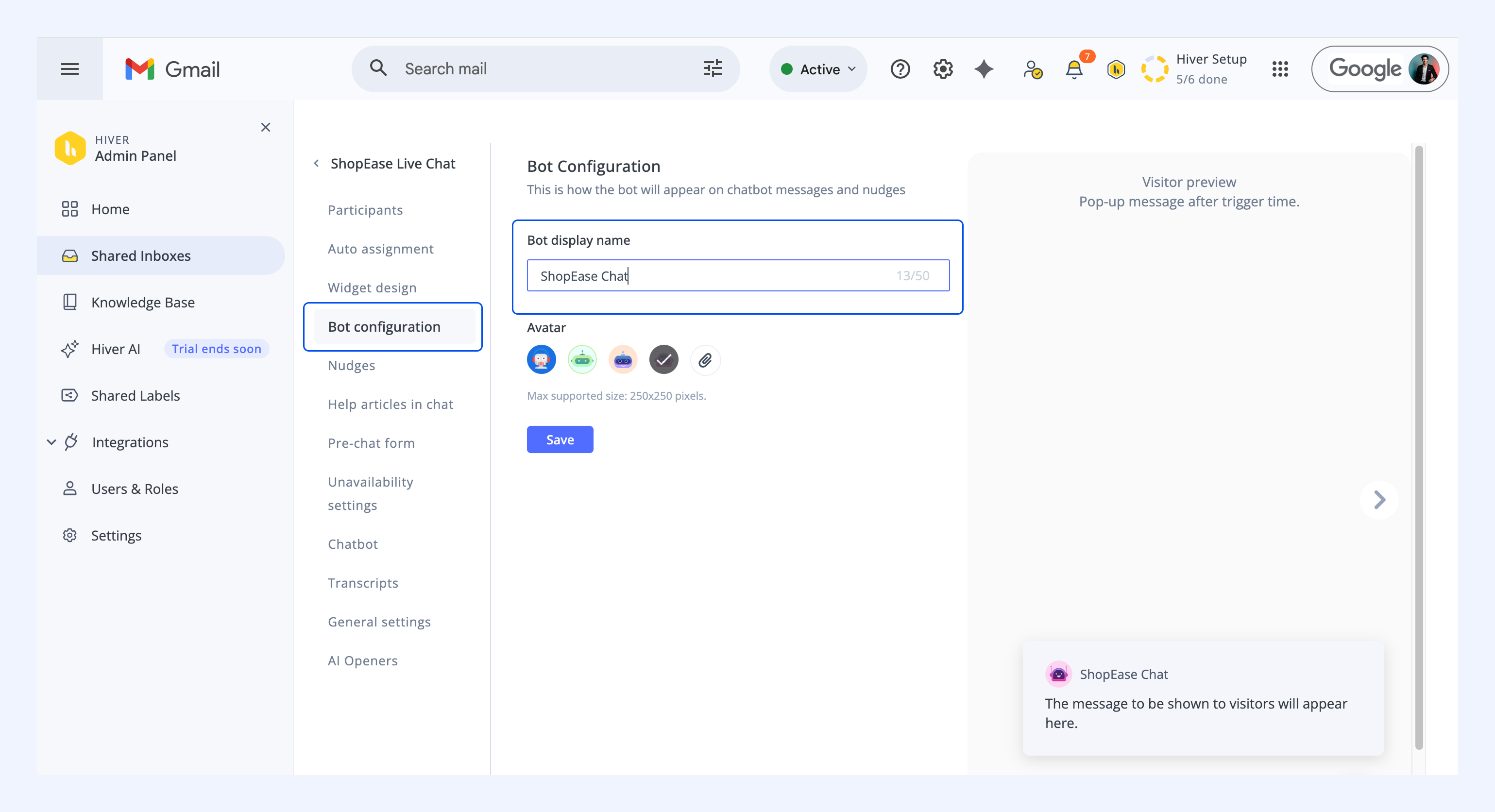
Task: Open the Help question mark icon
Action: pyautogui.click(x=900, y=69)
